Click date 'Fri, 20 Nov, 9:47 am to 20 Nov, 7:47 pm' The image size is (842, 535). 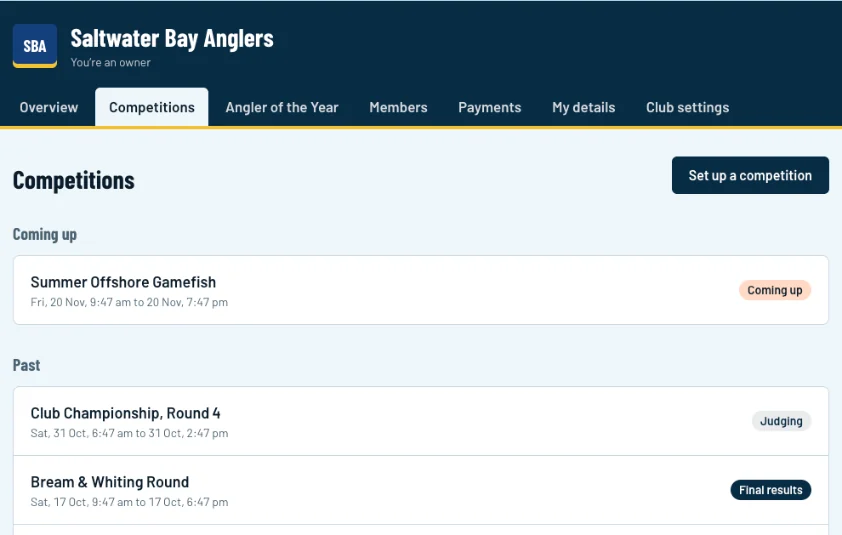click(129, 302)
